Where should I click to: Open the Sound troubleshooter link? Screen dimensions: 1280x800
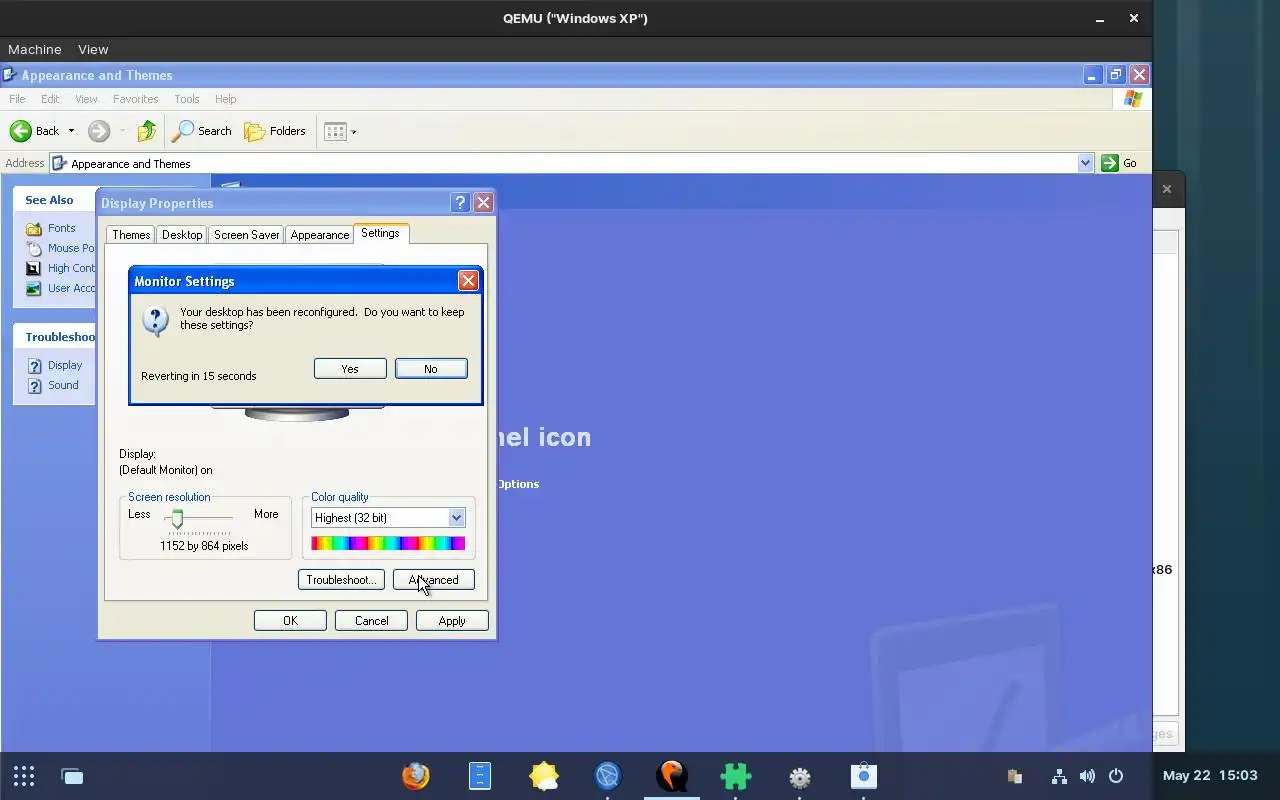[x=63, y=385]
